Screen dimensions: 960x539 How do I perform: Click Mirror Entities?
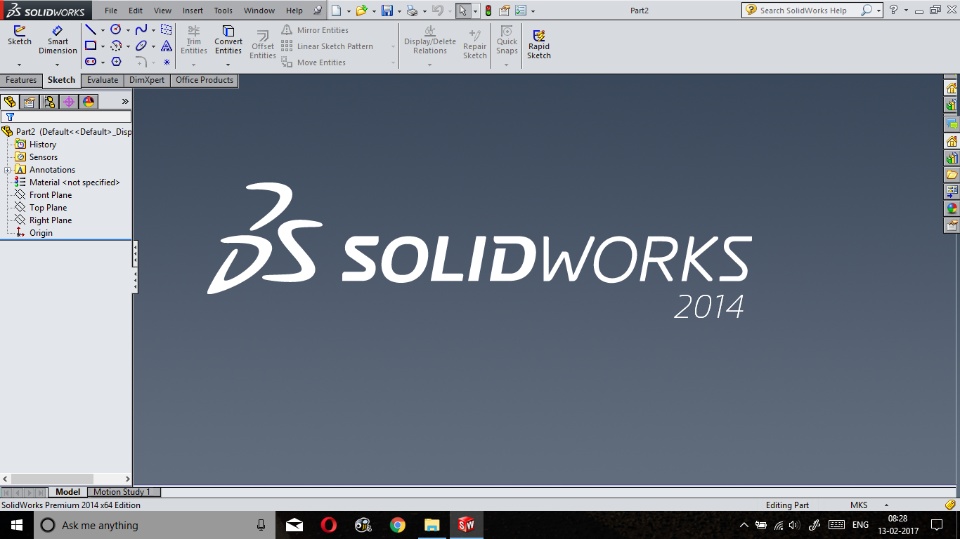[315, 30]
